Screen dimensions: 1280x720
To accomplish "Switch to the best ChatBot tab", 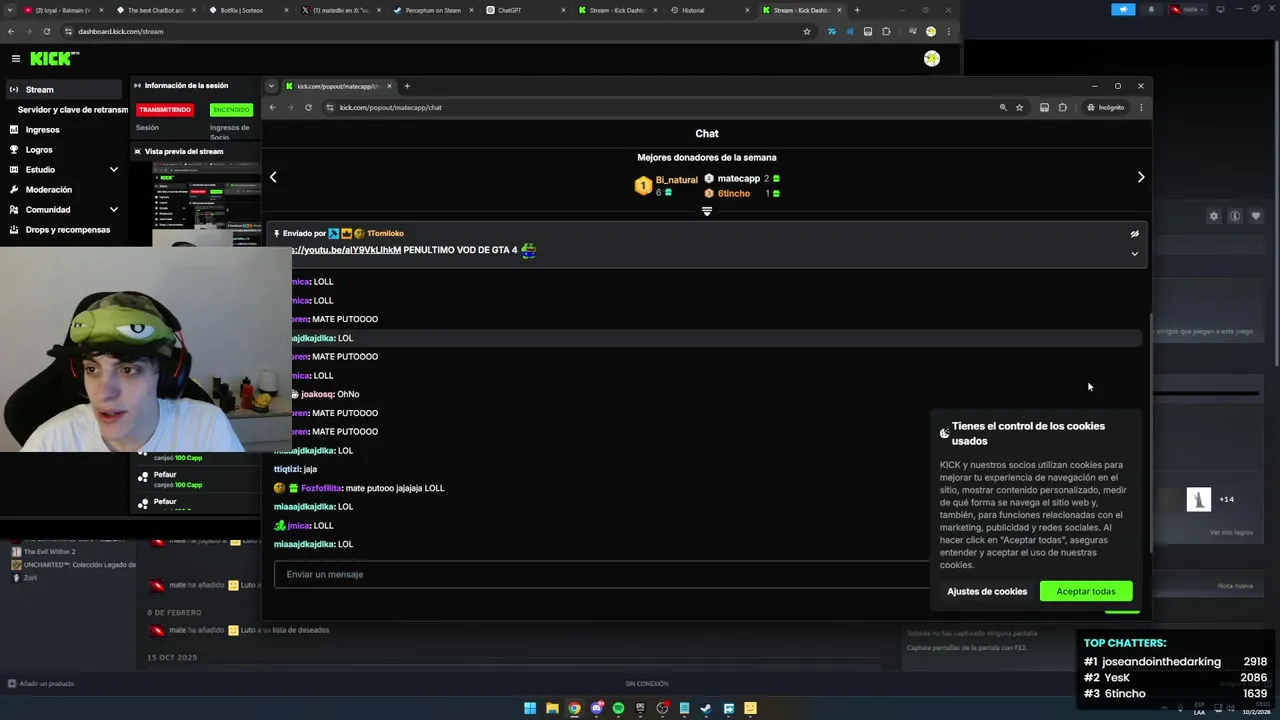I will pos(155,10).
